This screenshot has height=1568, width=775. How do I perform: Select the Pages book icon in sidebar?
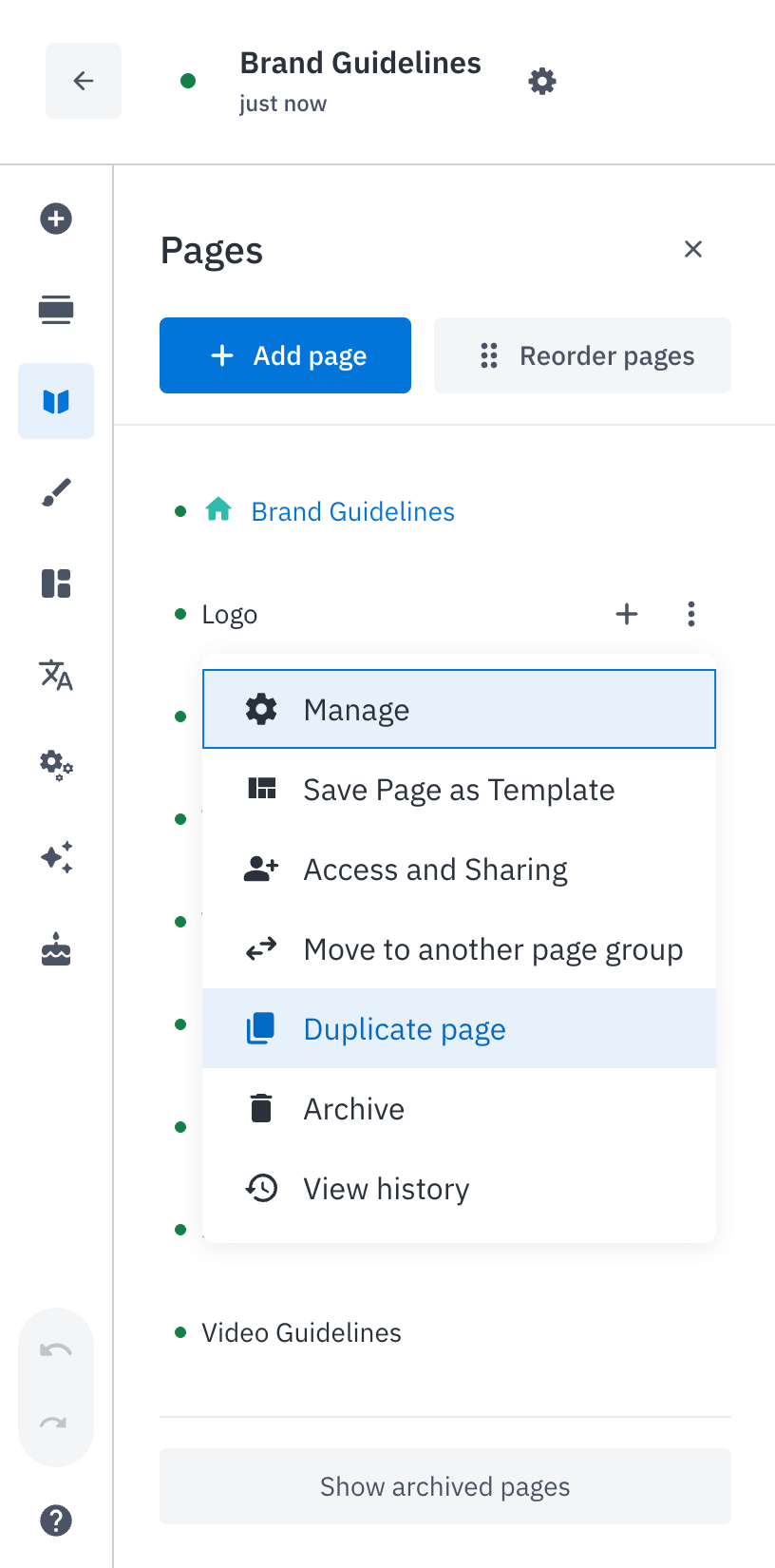pos(56,401)
